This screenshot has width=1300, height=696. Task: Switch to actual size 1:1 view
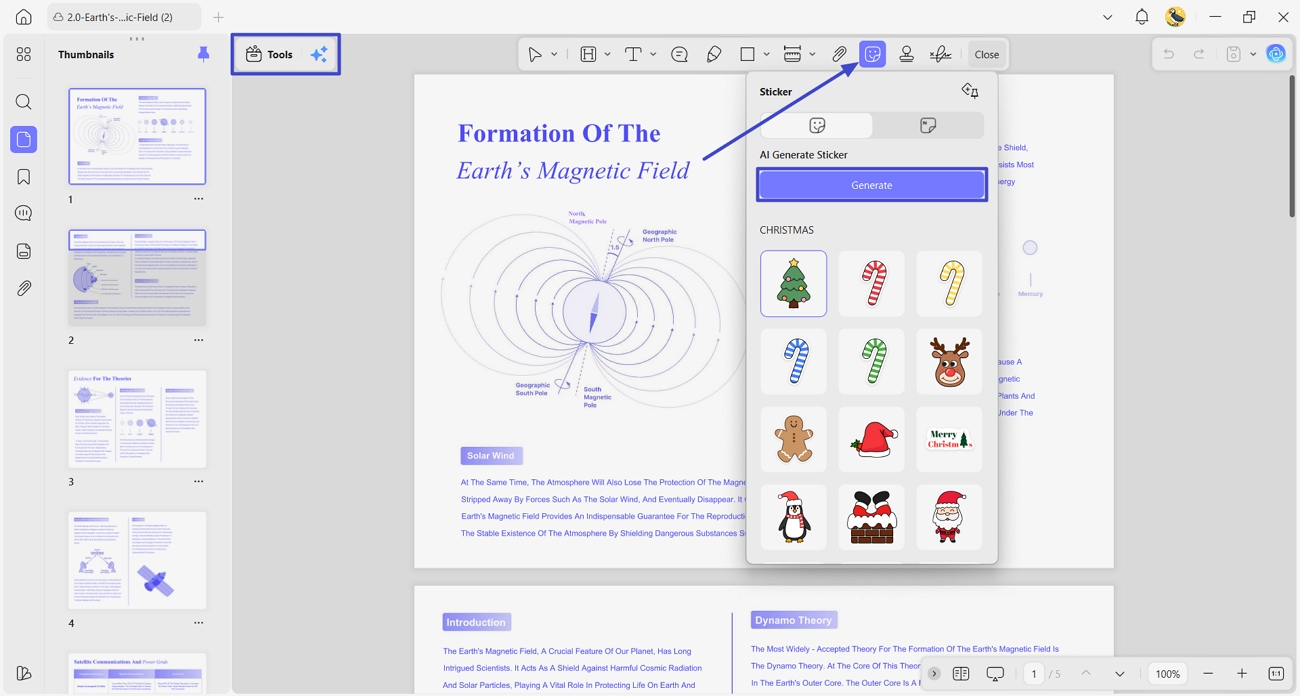pyautogui.click(x=1276, y=674)
